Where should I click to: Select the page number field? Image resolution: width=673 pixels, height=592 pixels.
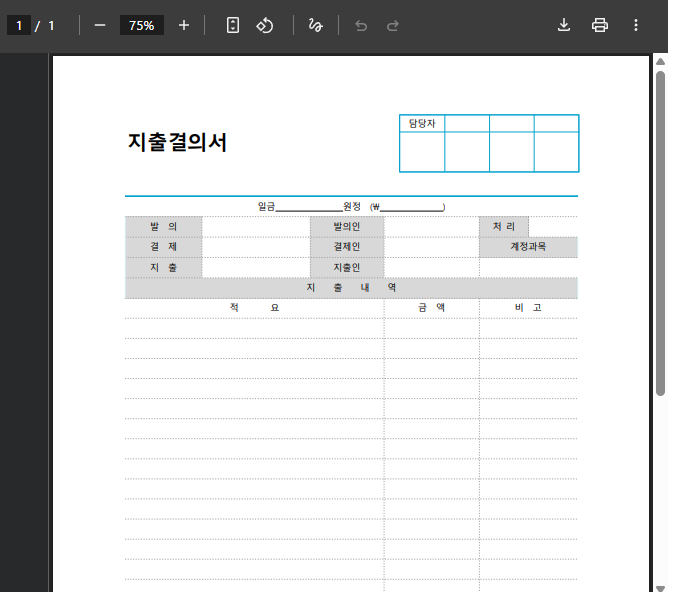pyautogui.click(x=19, y=25)
